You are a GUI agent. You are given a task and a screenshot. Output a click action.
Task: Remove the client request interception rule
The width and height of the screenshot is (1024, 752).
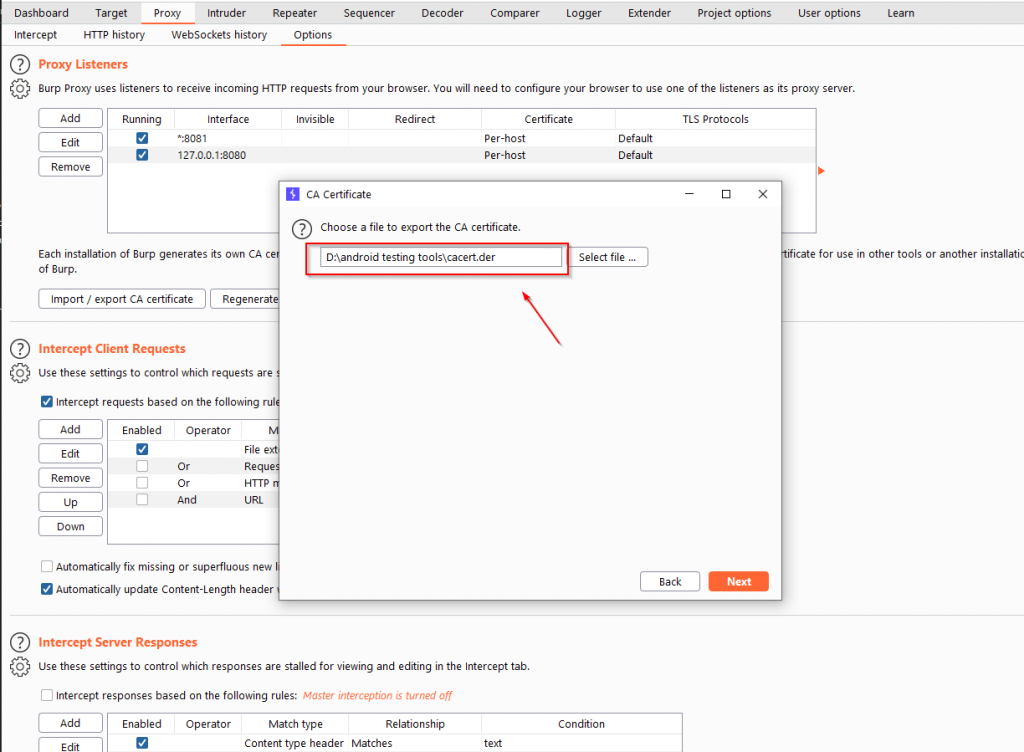pyautogui.click(x=71, y=478)
